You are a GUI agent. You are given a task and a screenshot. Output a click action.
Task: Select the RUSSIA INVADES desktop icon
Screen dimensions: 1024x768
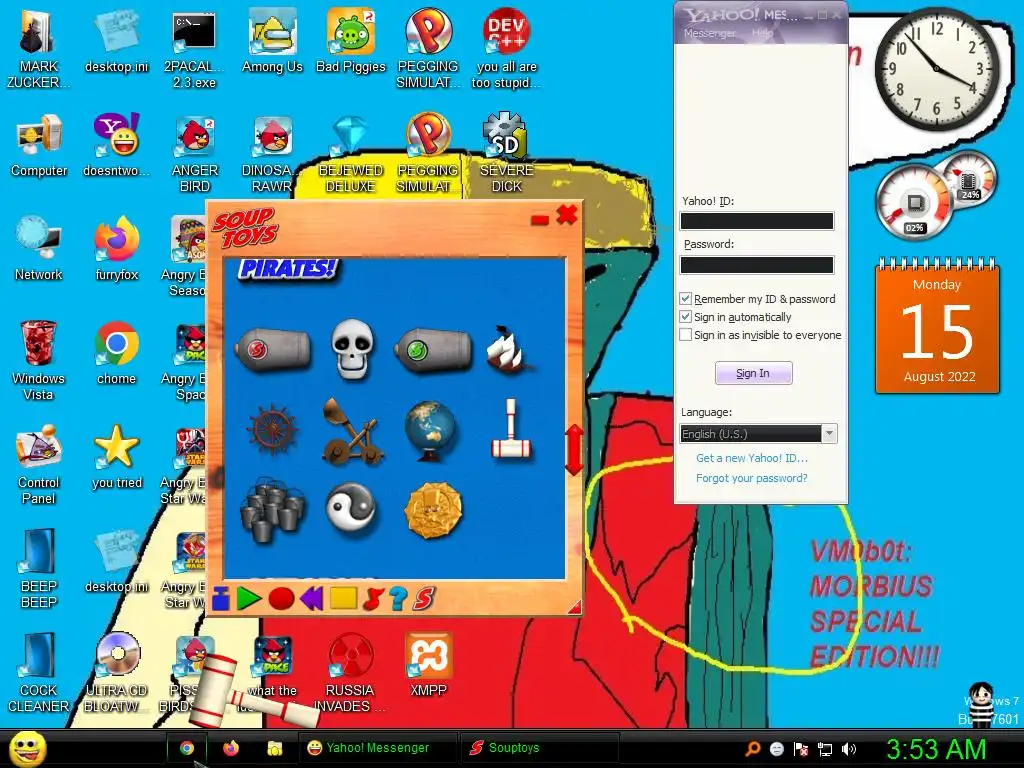[350, 673]
